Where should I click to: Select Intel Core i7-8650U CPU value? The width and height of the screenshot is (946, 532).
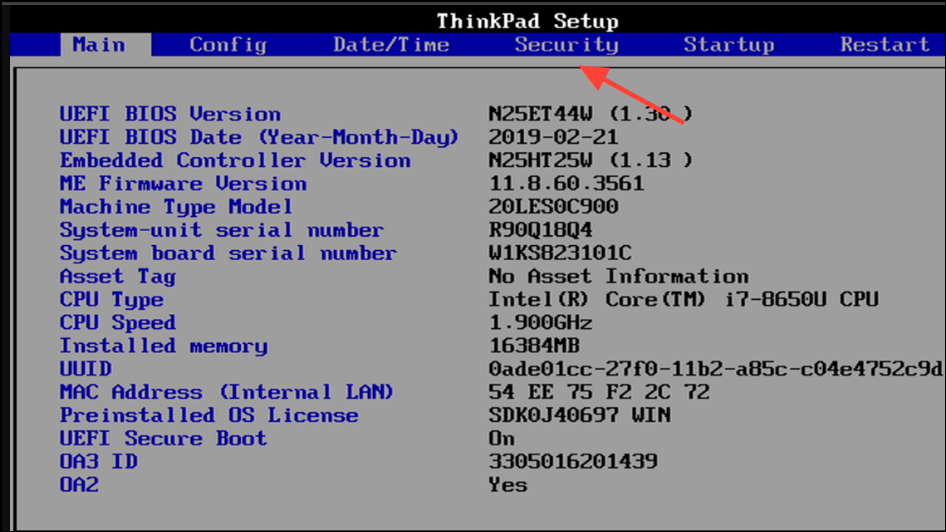tap(684, 299)
